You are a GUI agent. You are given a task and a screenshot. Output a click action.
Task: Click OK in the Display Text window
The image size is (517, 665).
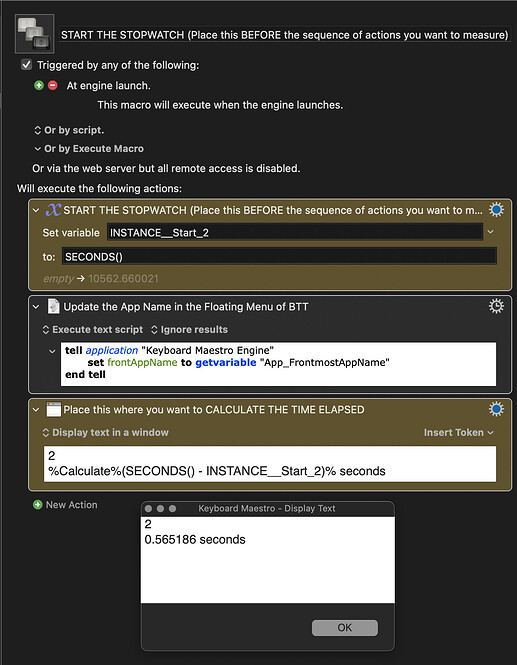(x=344, y=628)
